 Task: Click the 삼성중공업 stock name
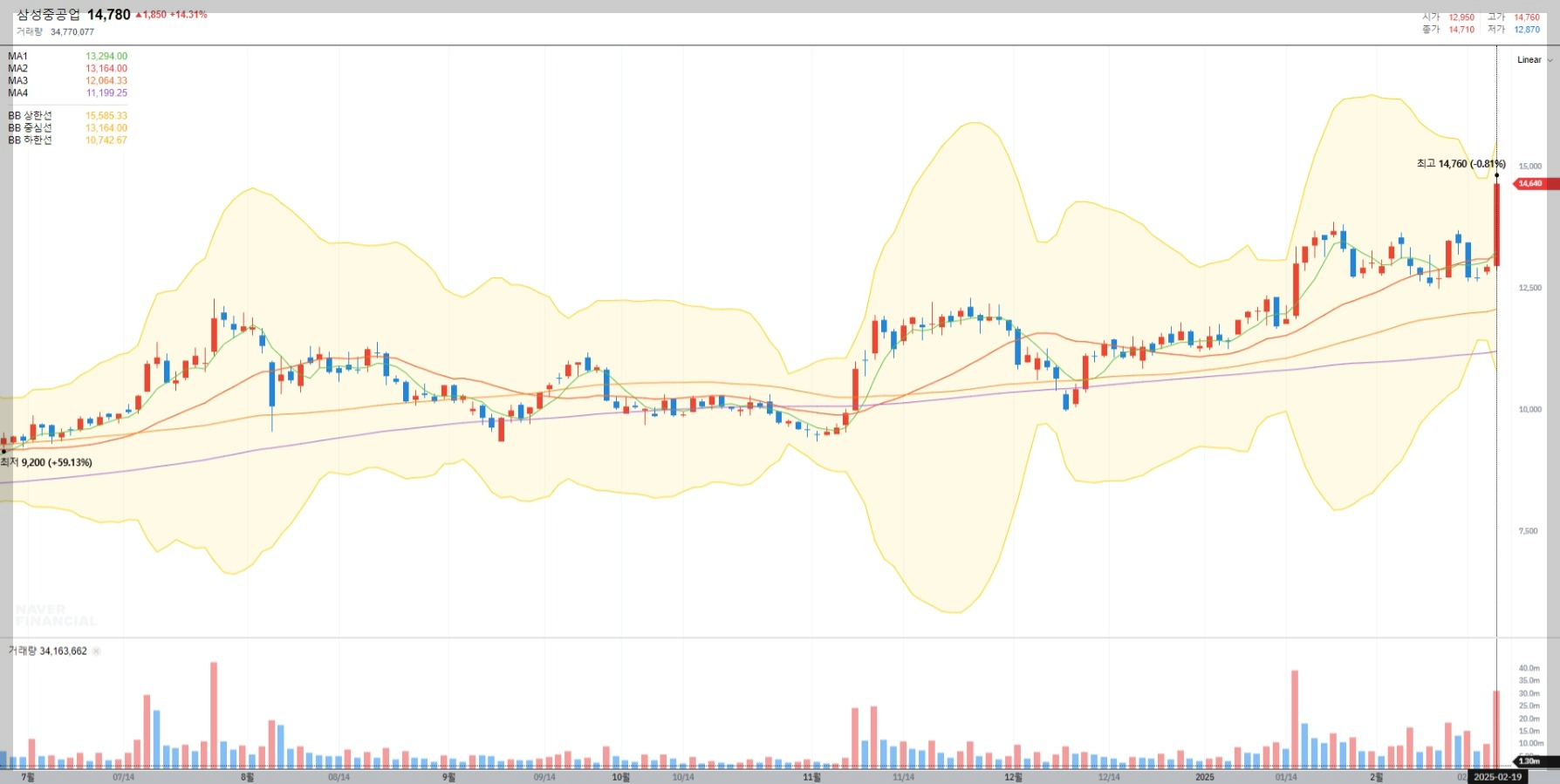48,15
